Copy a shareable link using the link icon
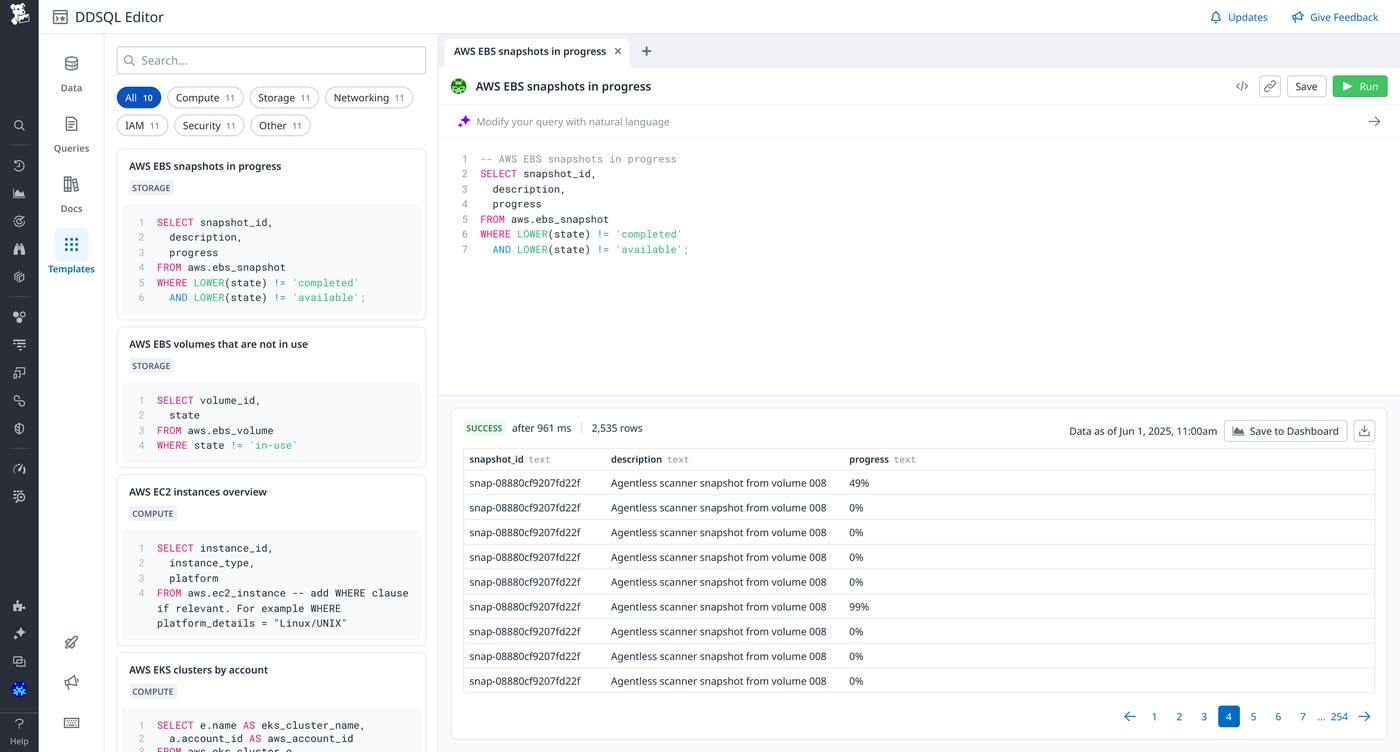Image resolution: width=1400 pixels, height=752 pixels. pos(1269,86)
